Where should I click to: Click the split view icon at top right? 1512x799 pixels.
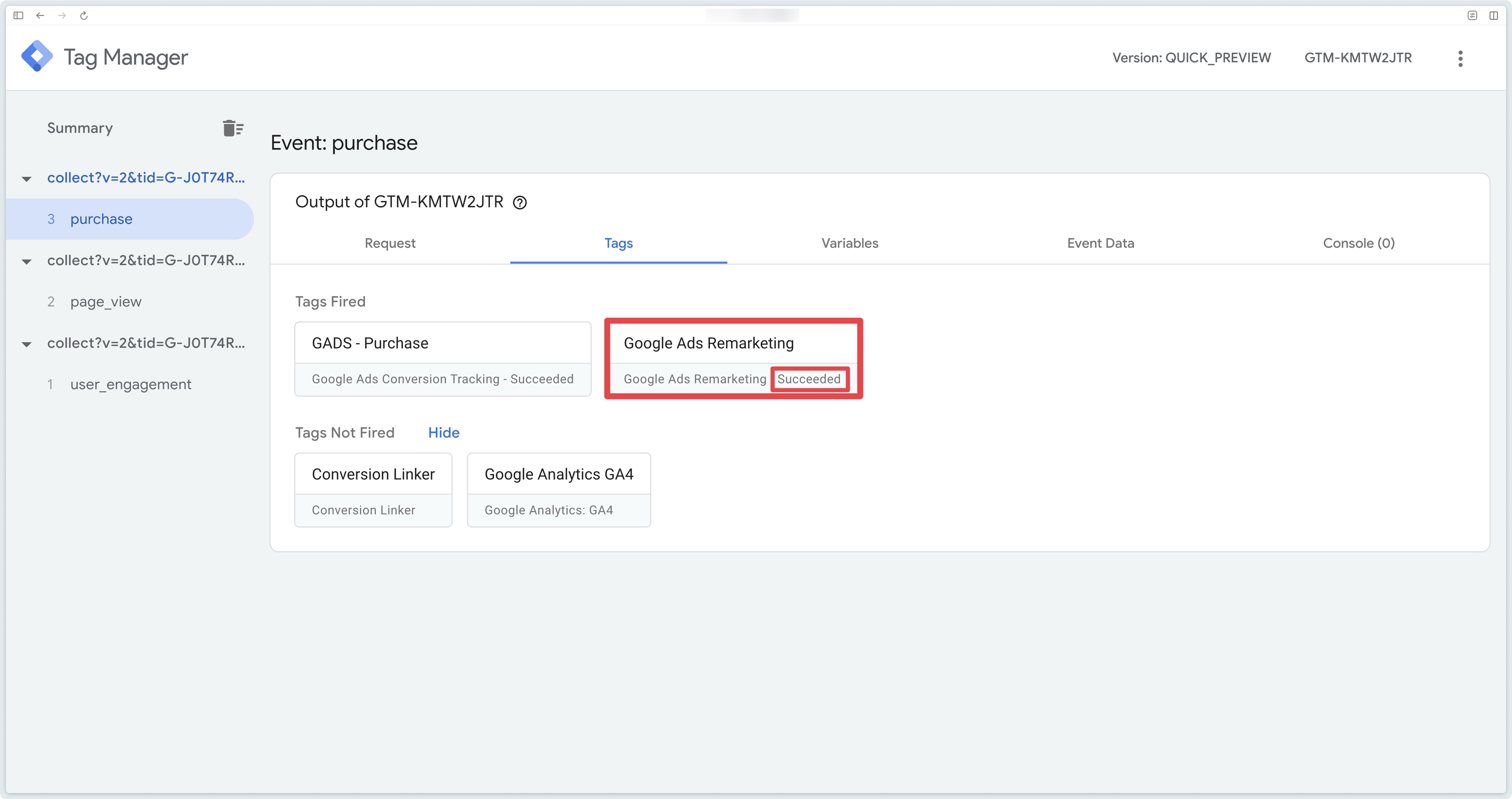pyautogui.click(x=1493, y=15)
